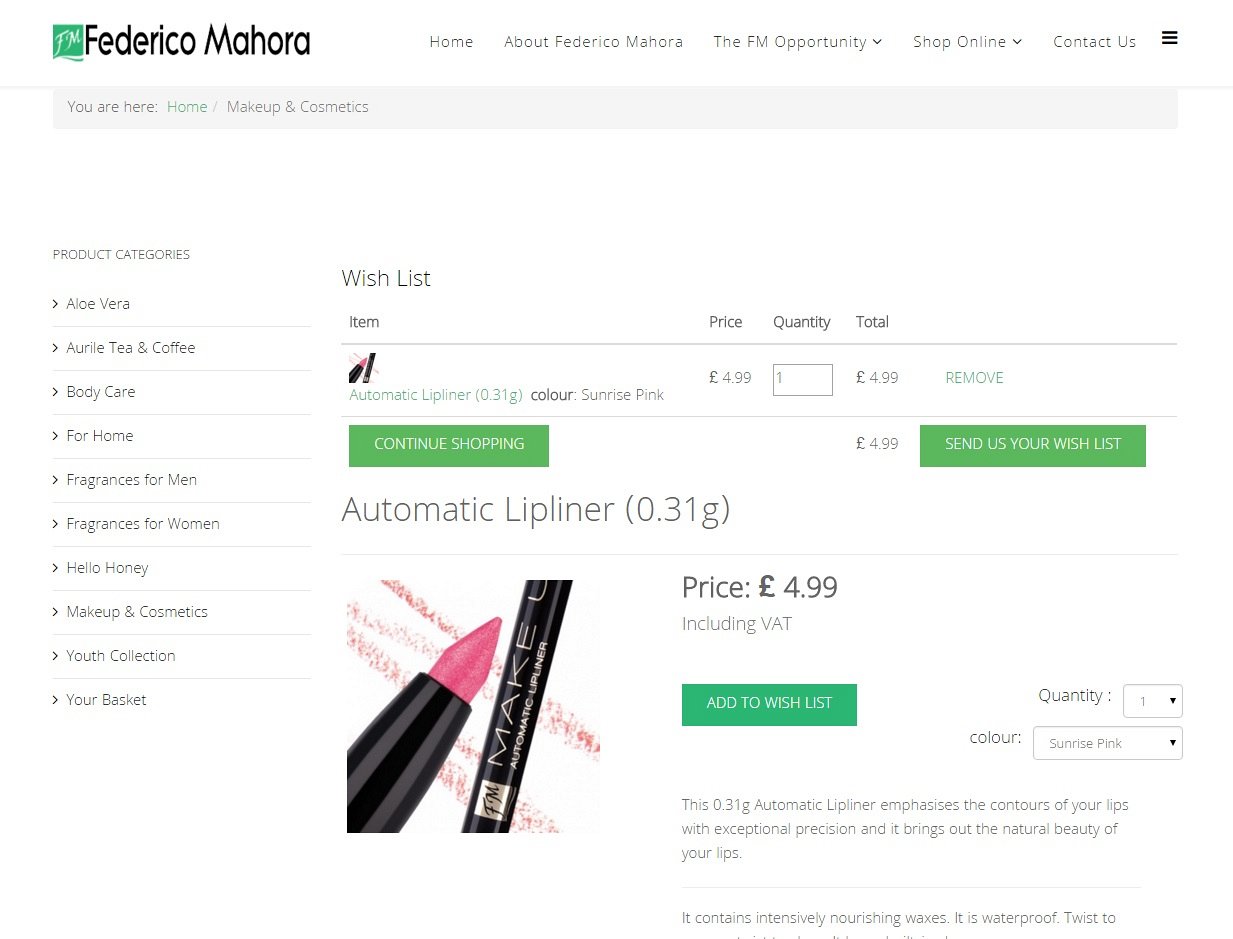The image size is (1233, 939).
Task: Expand the Shop Online menu
Action: click(x=967, y=42)
